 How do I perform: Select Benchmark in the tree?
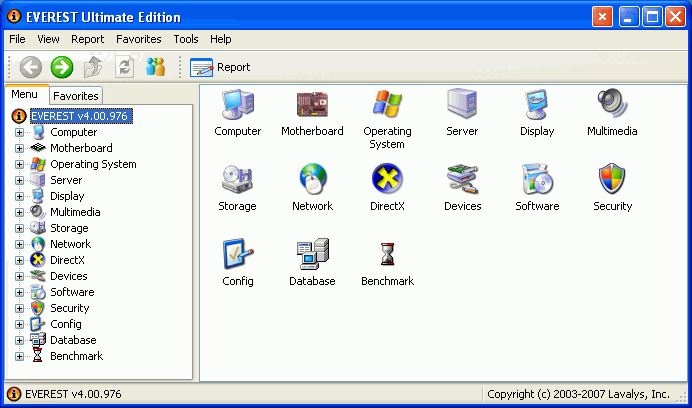pos(76,356)
